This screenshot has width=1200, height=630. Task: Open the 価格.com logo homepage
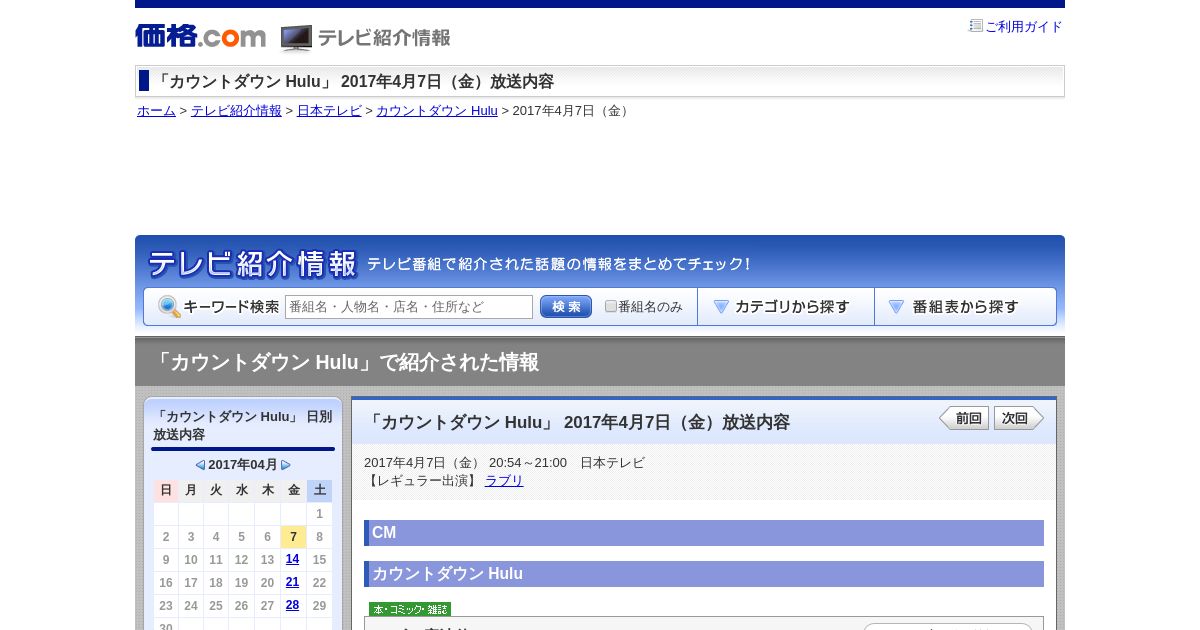(200, 36)
